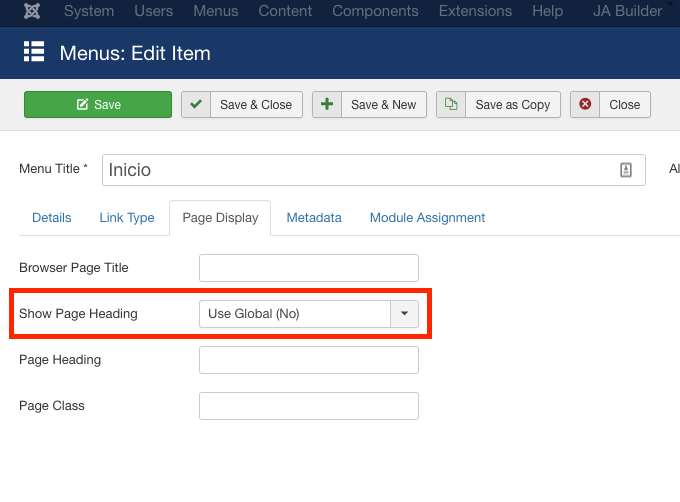Open the System menu

point(89,11)
